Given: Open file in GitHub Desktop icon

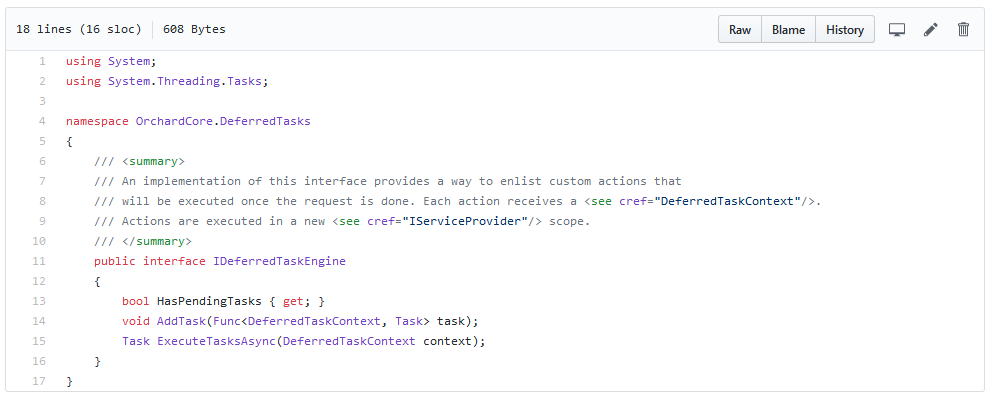Looking at the screenshot, I should point(897,30).
